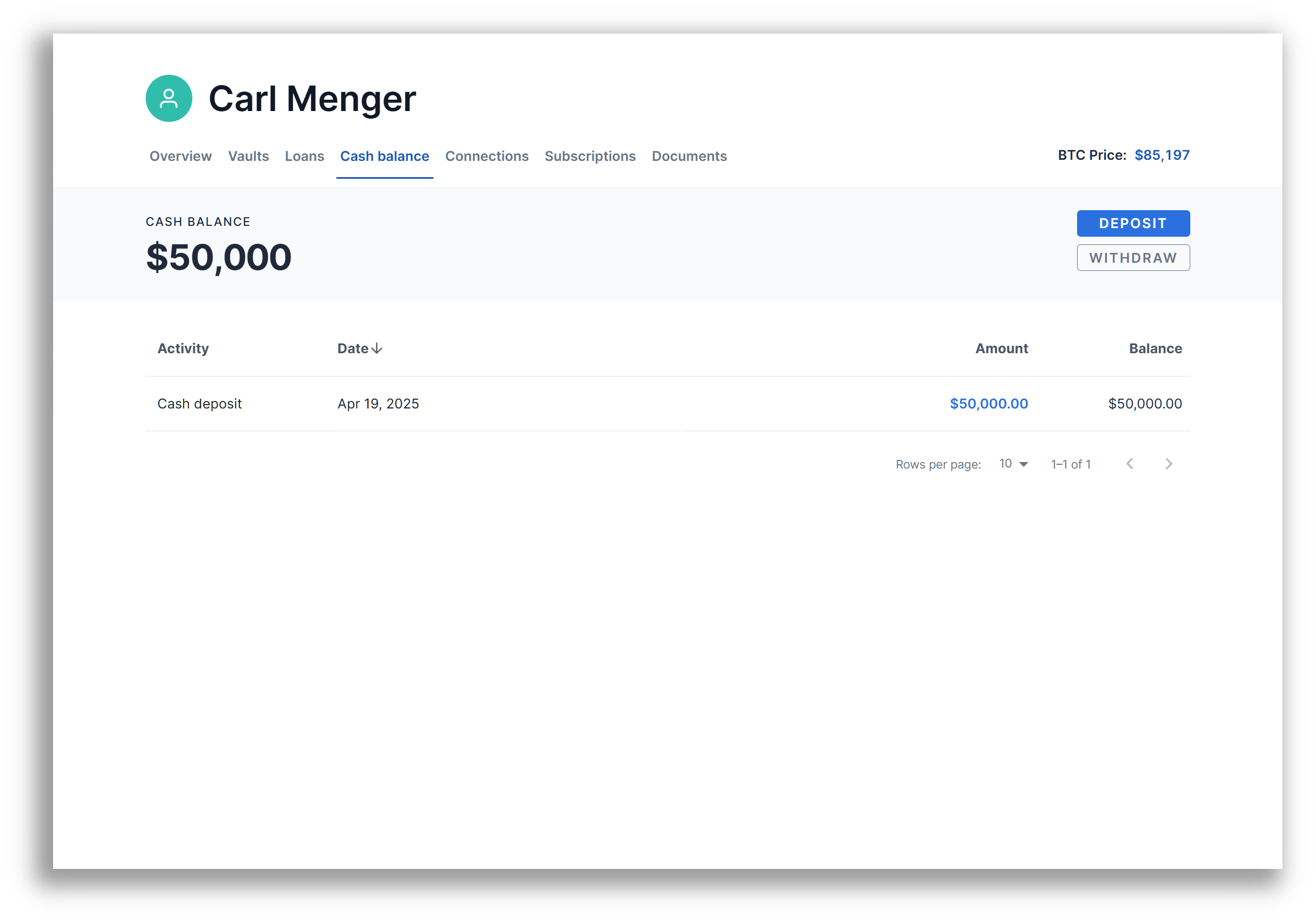Click the CASH BALANCE heading label
The width and height of the screenshot is (1316, 922).
click(x=198, y=221)
